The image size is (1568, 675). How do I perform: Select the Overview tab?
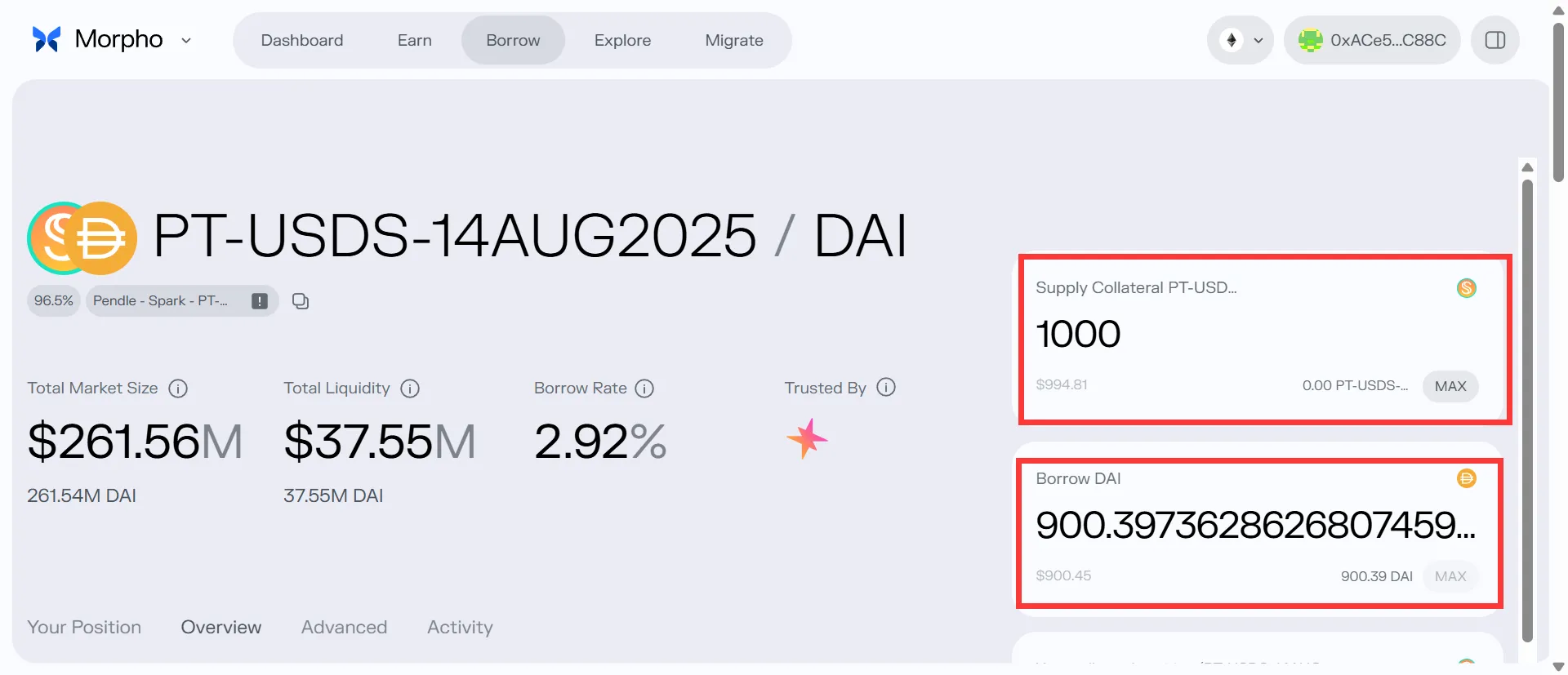click(221, 627)
